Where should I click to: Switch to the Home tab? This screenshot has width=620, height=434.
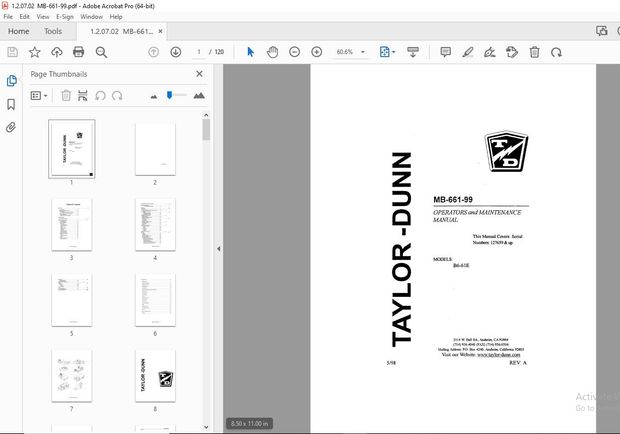[x=19, y=31]
